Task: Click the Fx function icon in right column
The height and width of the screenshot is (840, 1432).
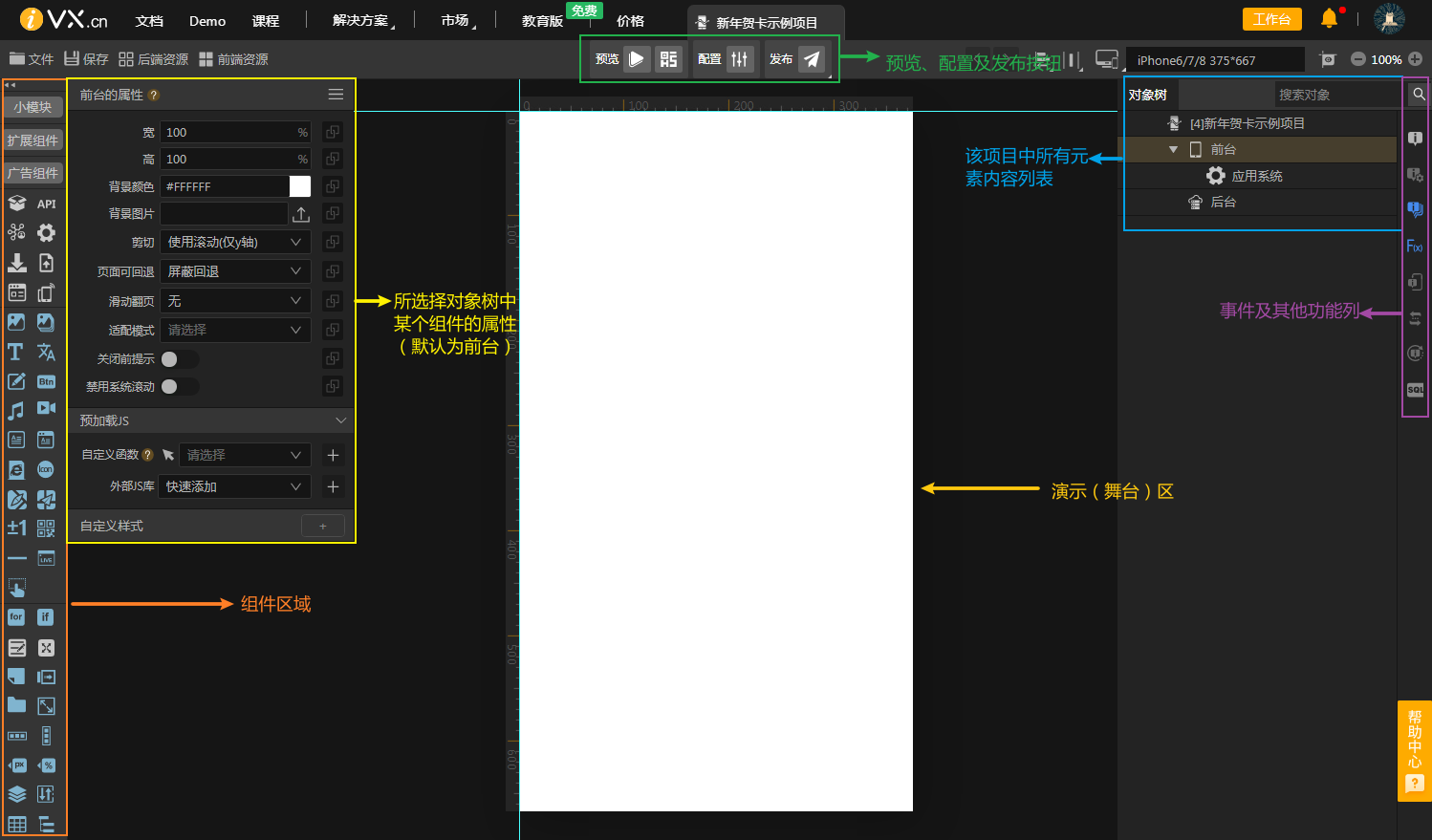Action: coord(1415,247)
